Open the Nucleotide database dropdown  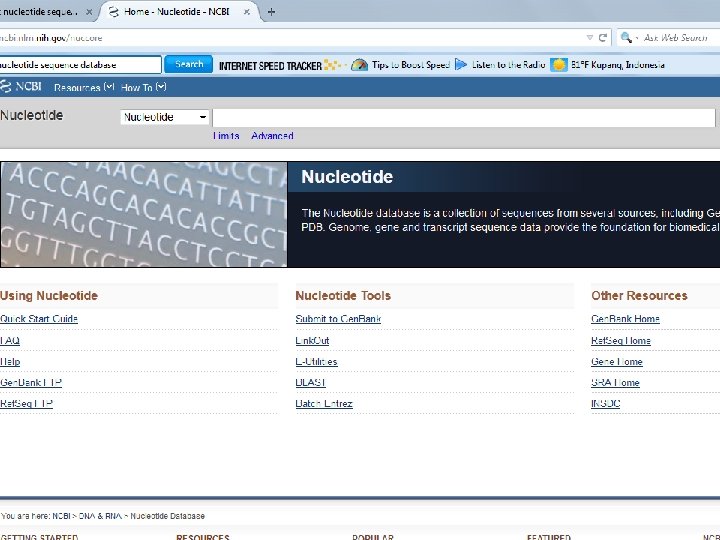[164, 117]
